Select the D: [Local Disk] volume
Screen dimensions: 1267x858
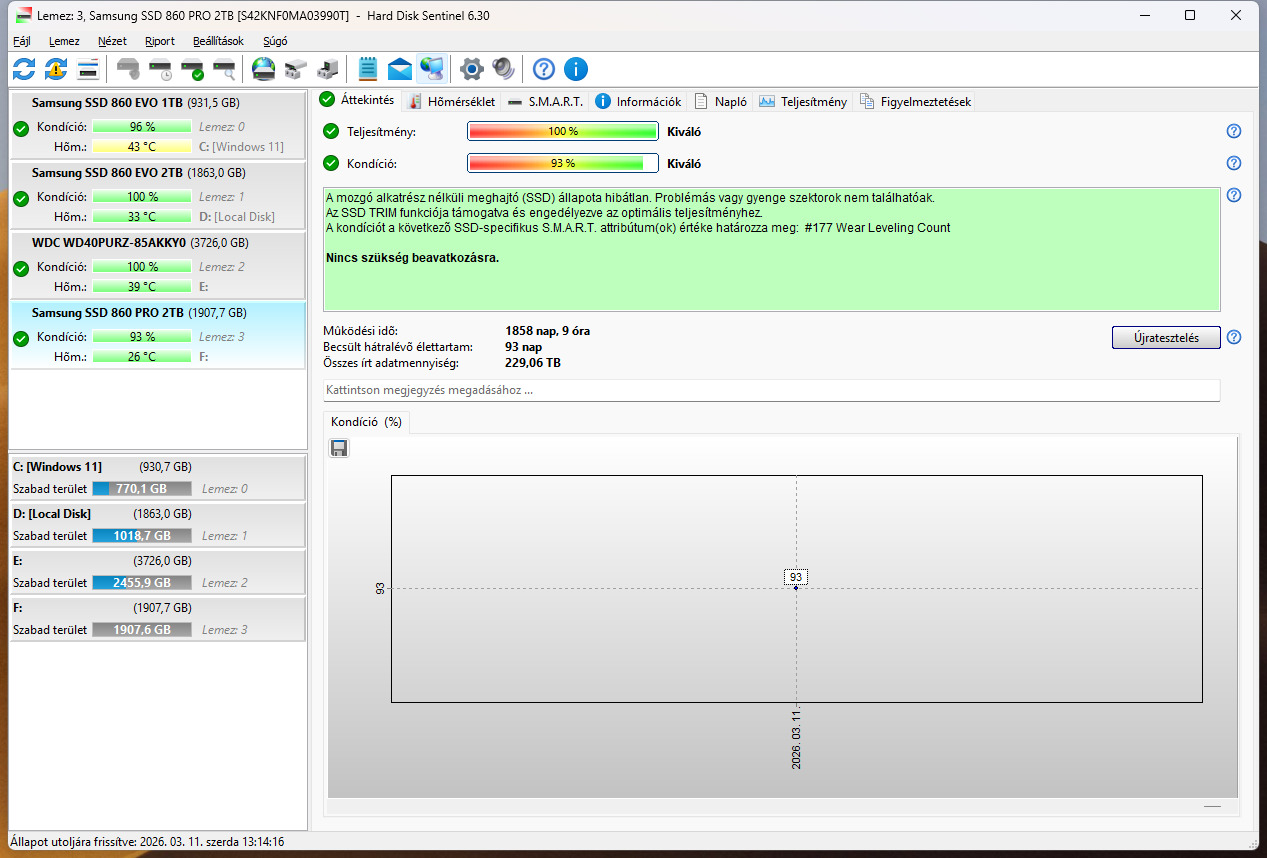157,525
